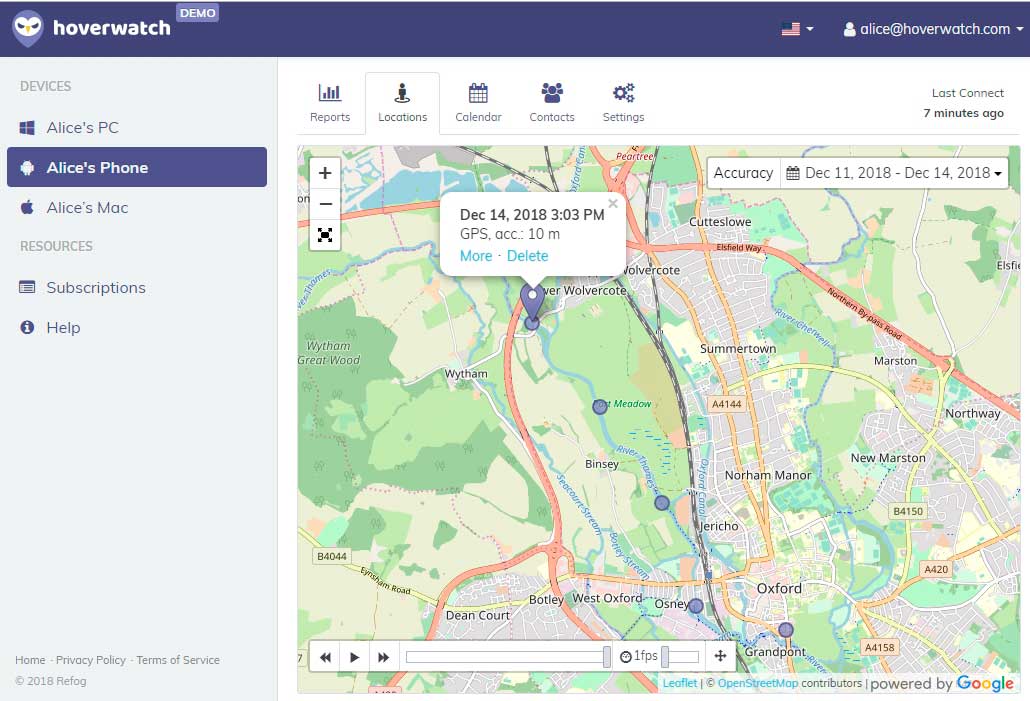Viewport: 1030px width, 701px height.
Task: Open the Calendar tab
Action: point(478,103)
